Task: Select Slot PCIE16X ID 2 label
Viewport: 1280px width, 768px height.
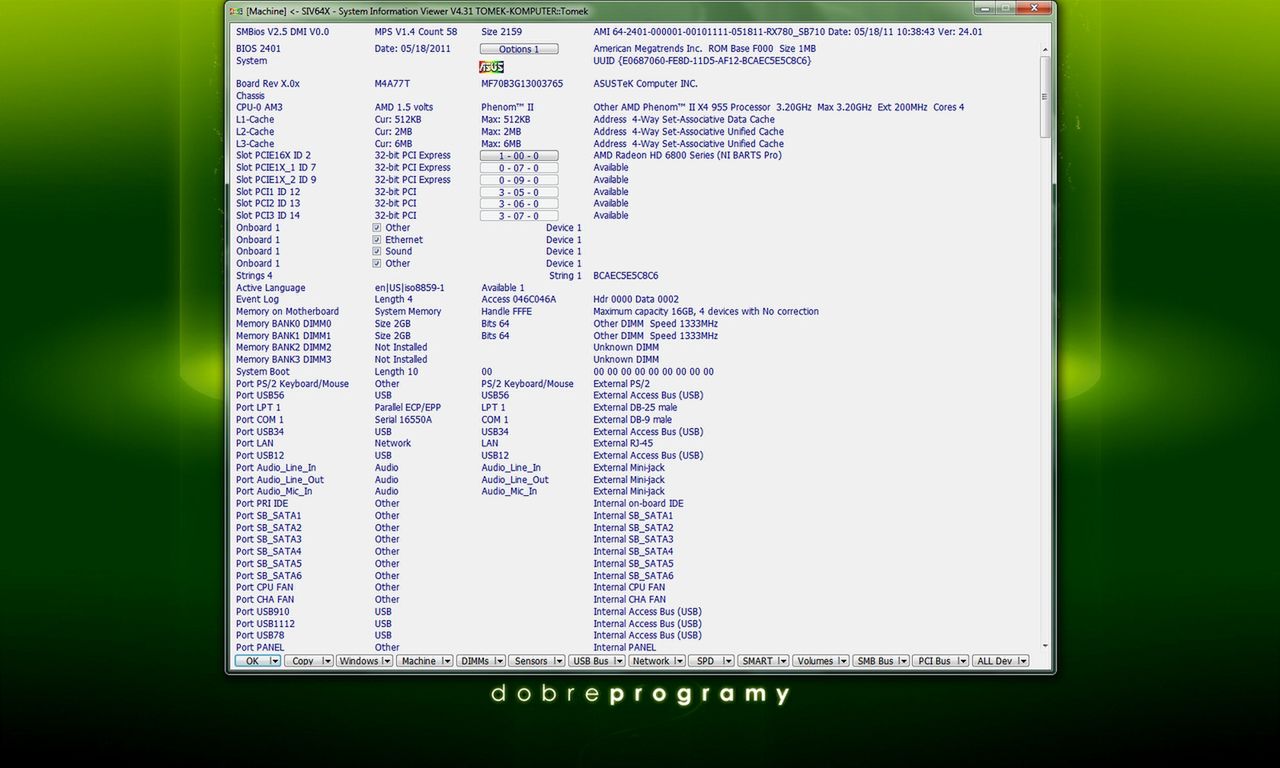Action: 273,156
